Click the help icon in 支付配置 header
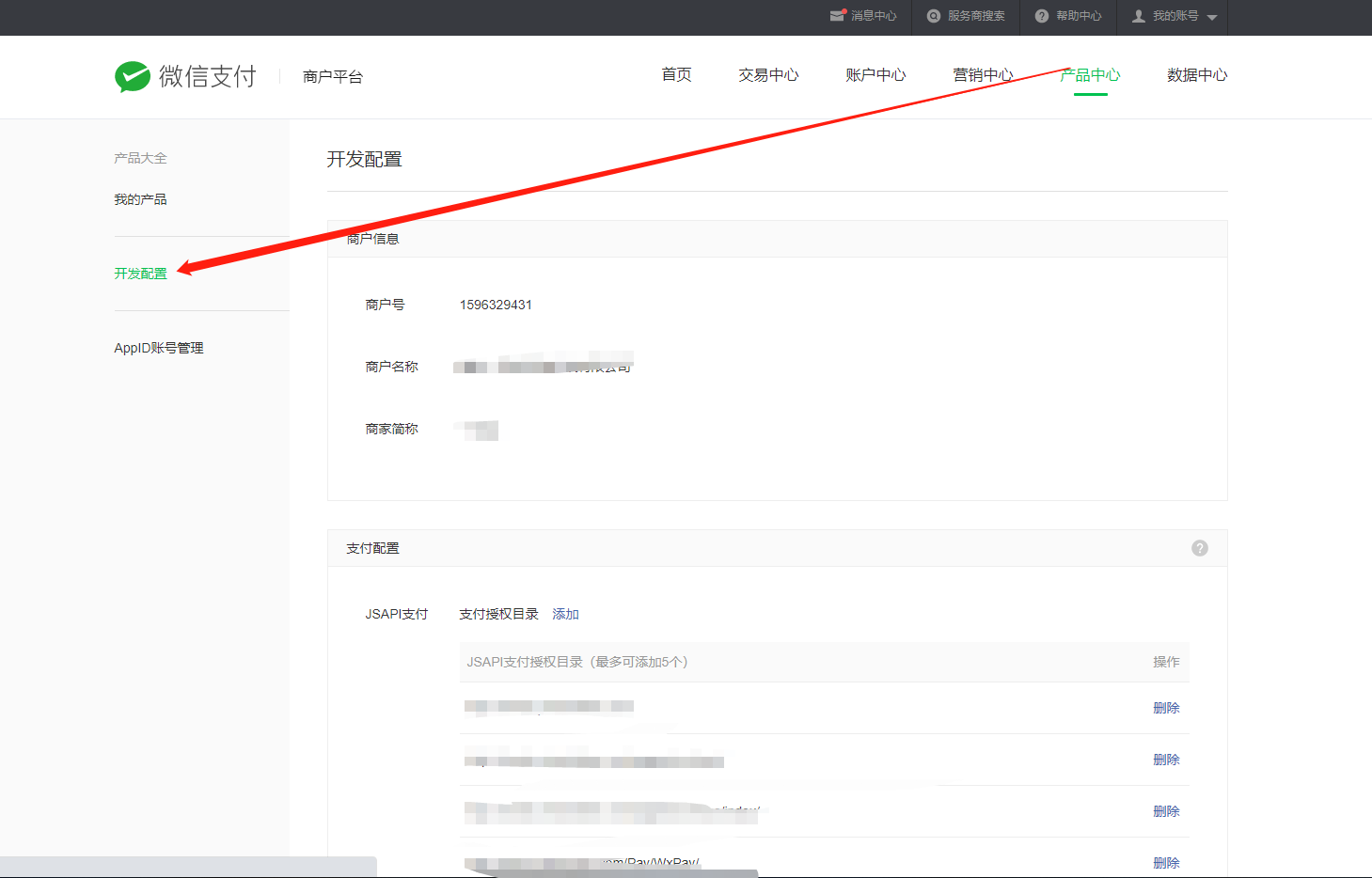Viewport: 1372px width, 878px height. pos(1200,548)
